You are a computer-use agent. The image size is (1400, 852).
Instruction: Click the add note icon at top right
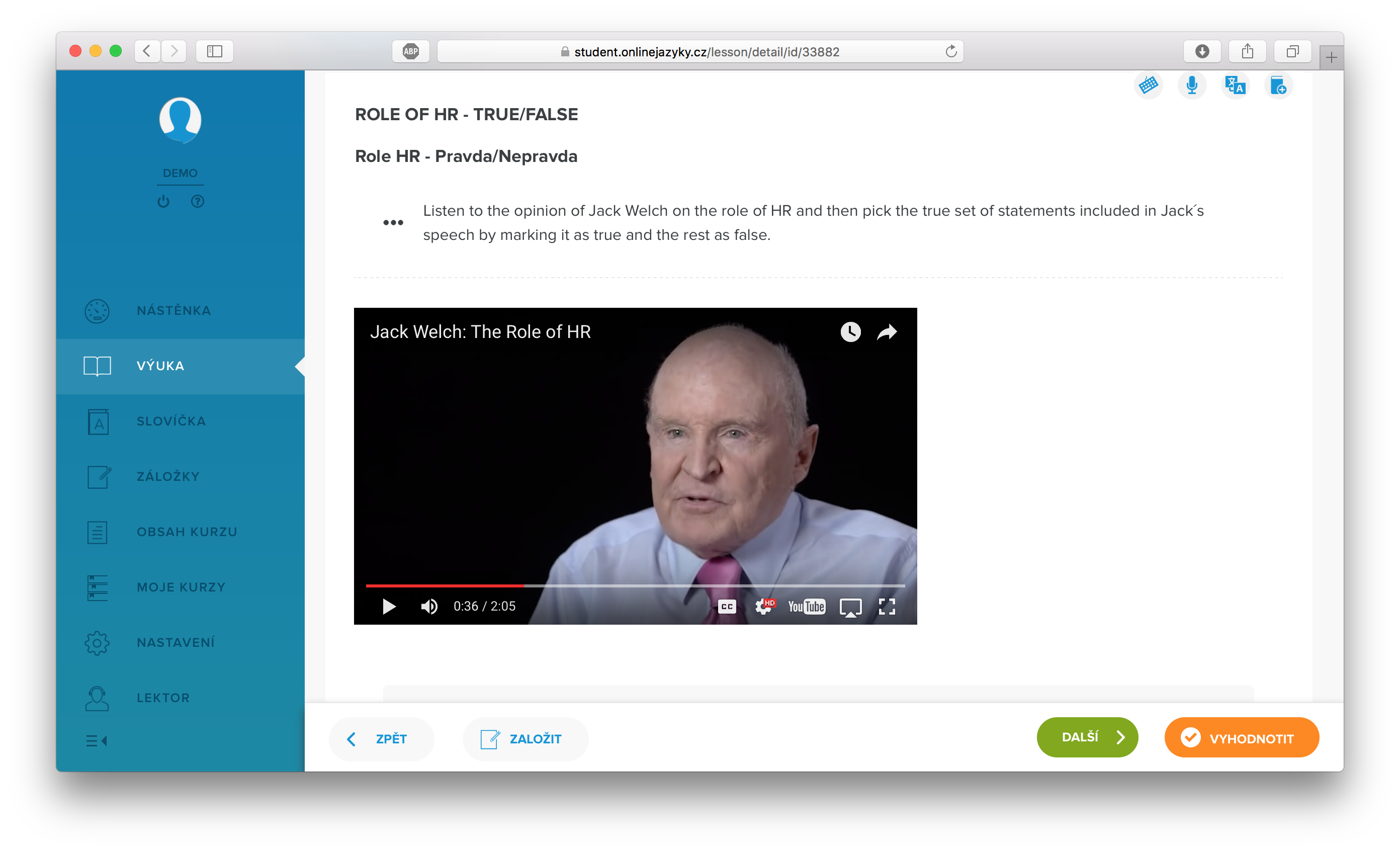pos(1278,86)
